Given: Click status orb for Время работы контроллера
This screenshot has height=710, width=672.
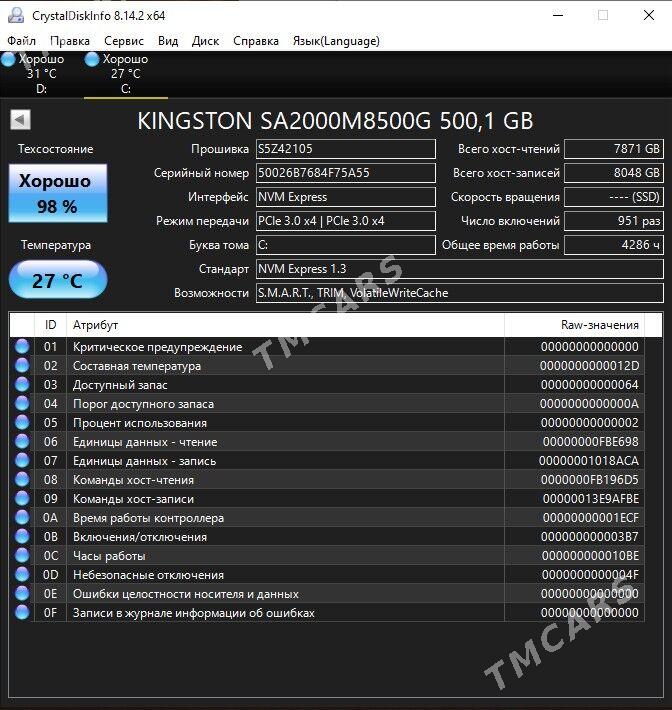Looking at the screenshot, I should (22, 518).
